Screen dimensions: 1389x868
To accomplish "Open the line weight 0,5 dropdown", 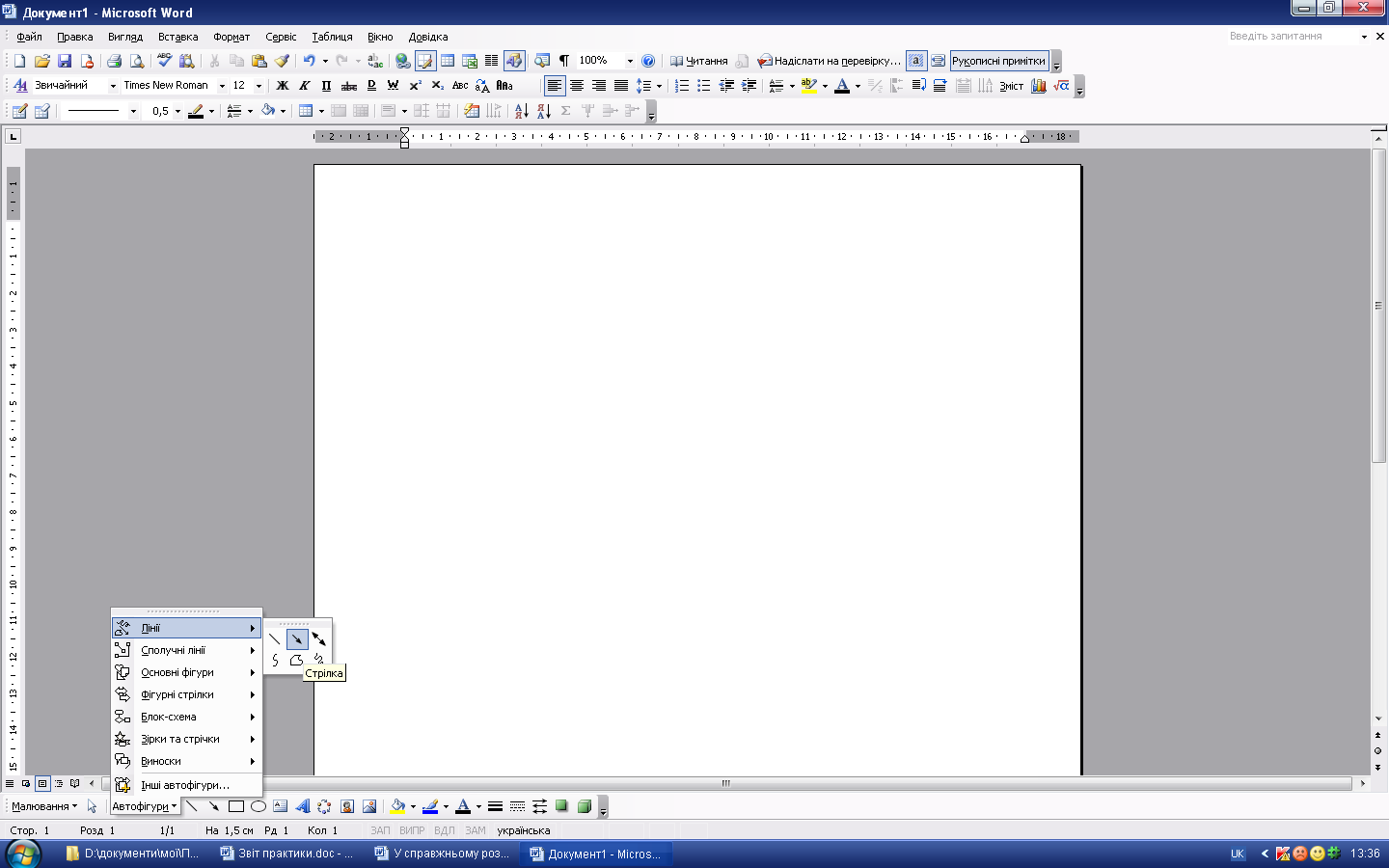I will [177, 111].
